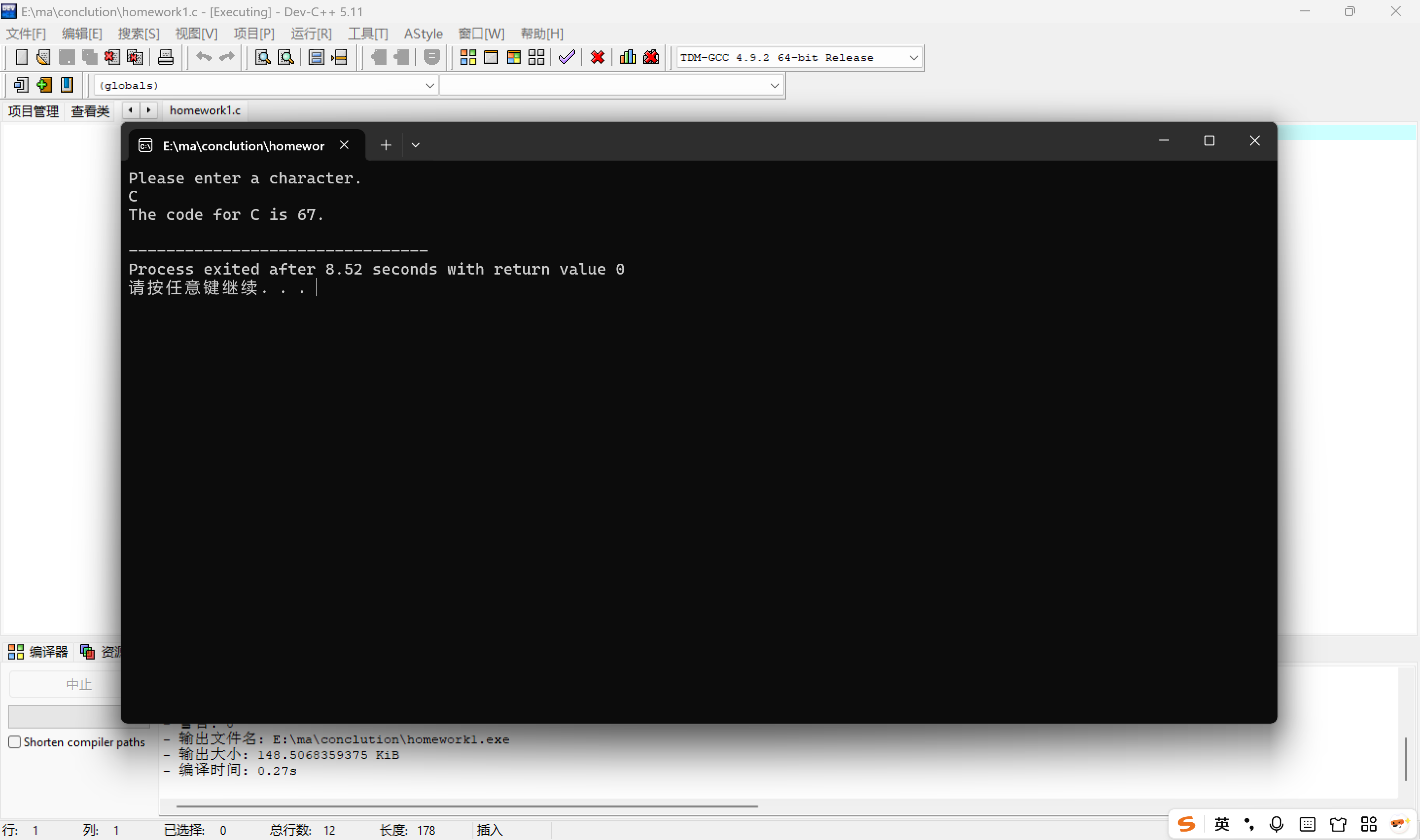The width and height of the screenshot is (1420, 840).
Task: Click the Print icon in toolbar
Action: point(165,57)
